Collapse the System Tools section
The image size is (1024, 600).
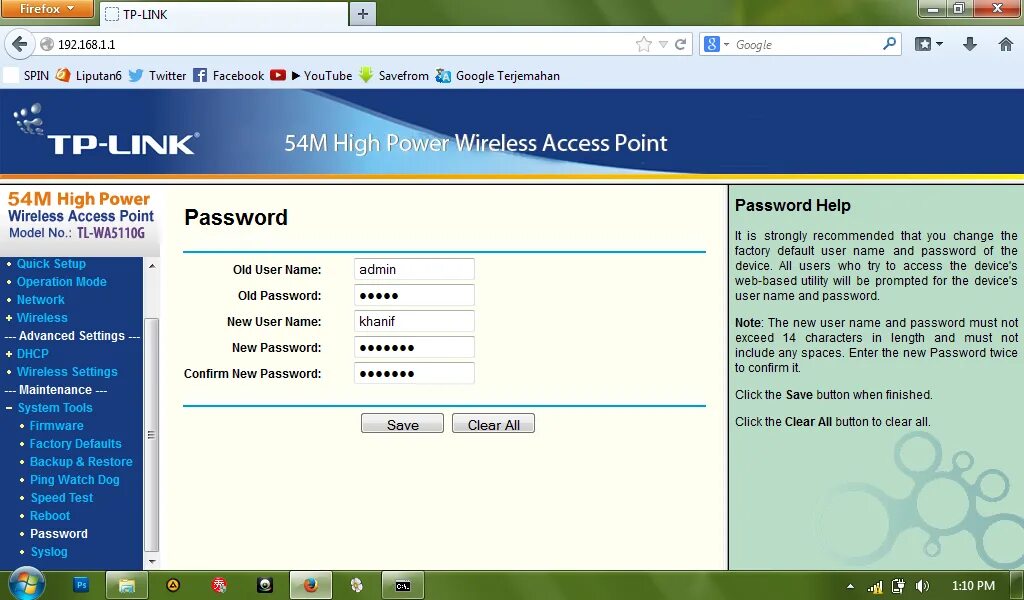tap(9, 408)
